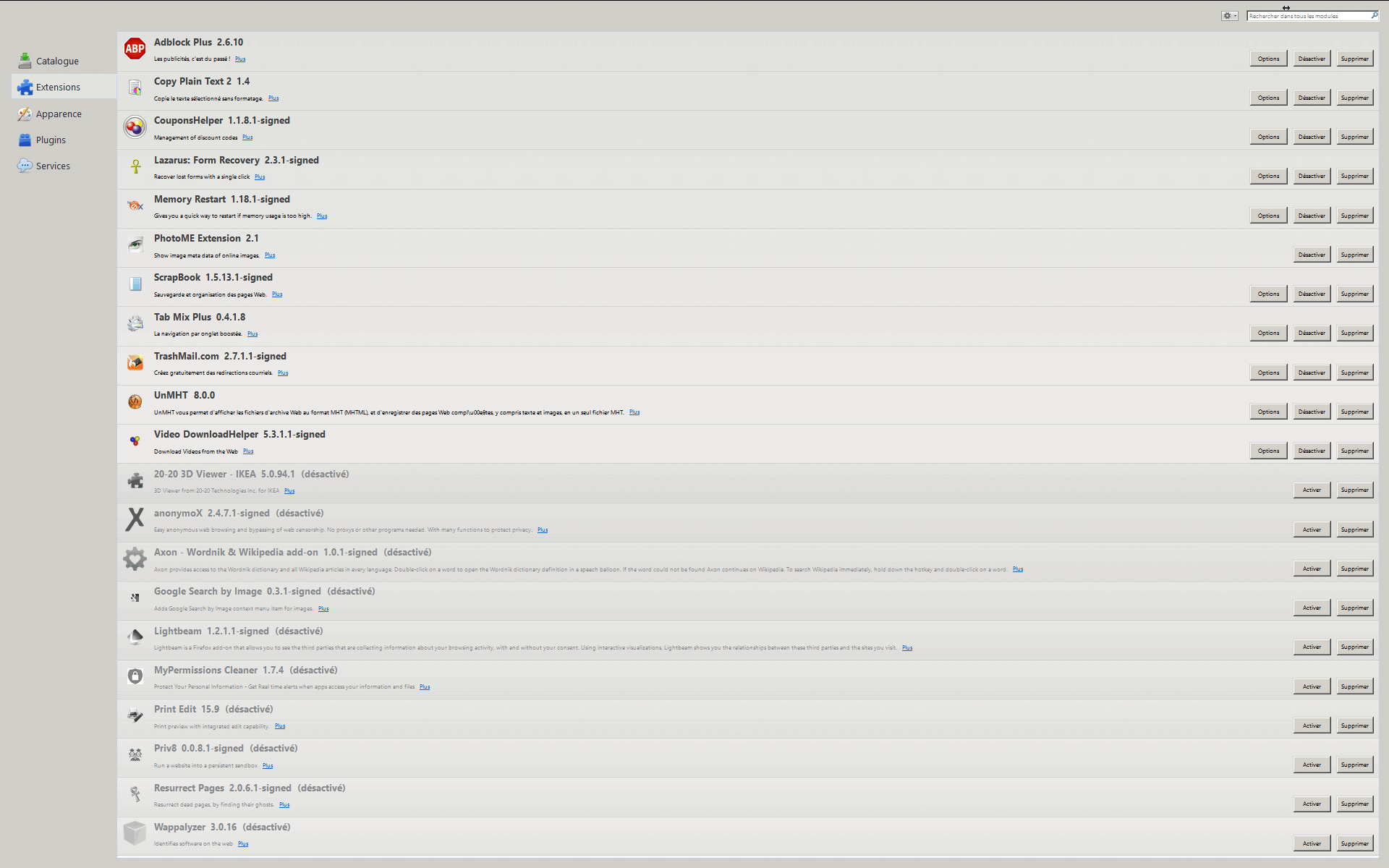Click the UnMHT extension icon
The height and width of the screenshot is (868, 1389).
pyautogui.click(x=135, y=401)
